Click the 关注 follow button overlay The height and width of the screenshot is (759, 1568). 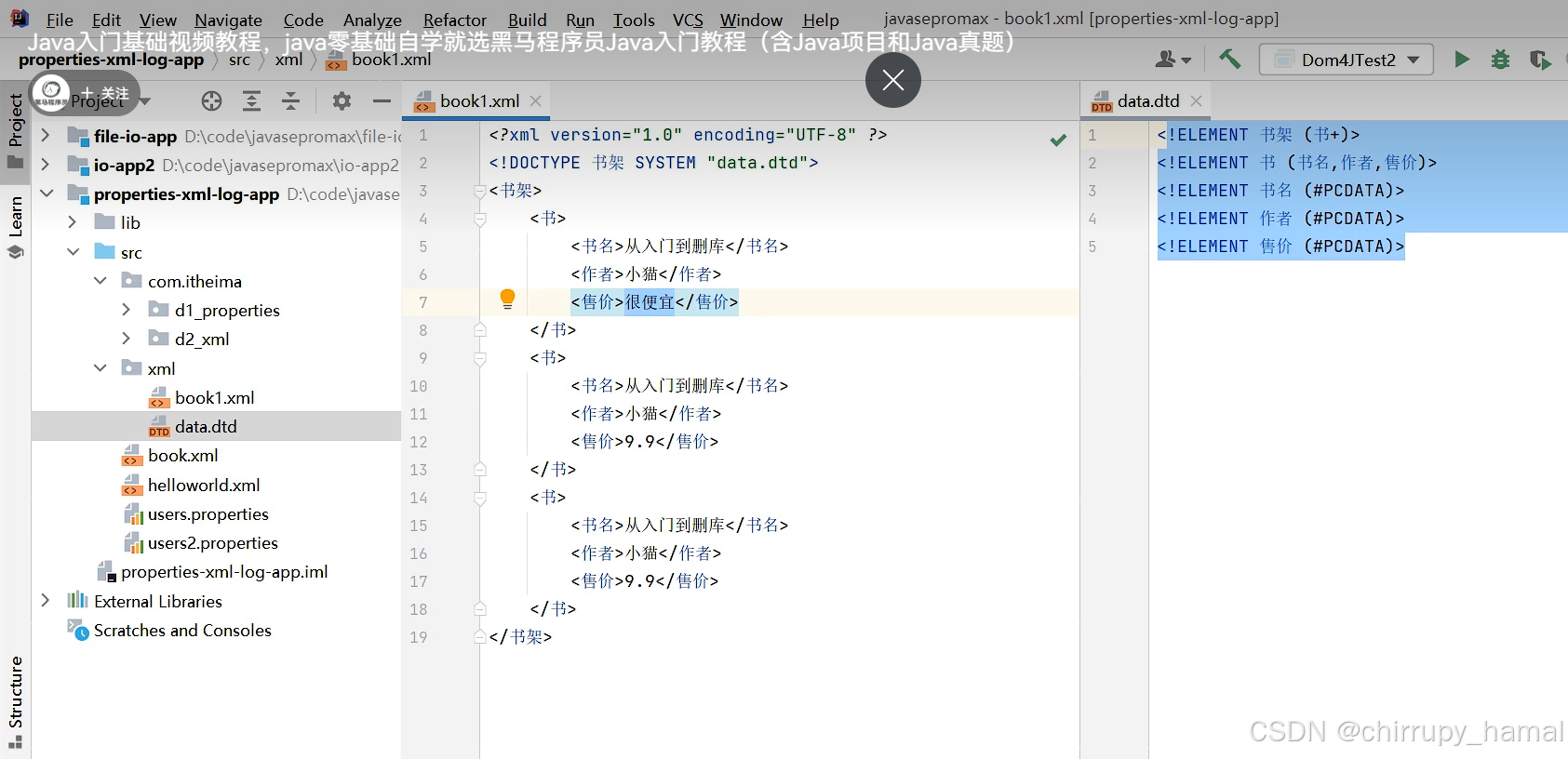pyautogui.click(x=104, y=93)
